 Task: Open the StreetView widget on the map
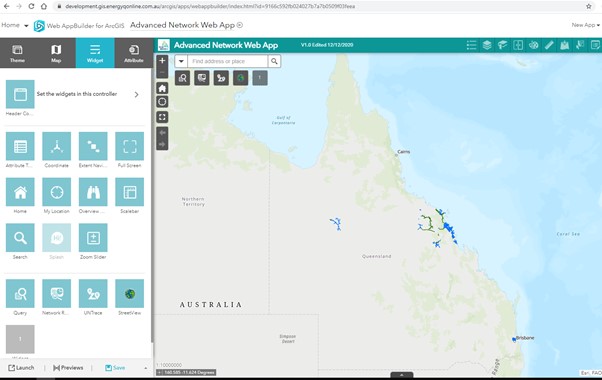[x=241, y=78]
